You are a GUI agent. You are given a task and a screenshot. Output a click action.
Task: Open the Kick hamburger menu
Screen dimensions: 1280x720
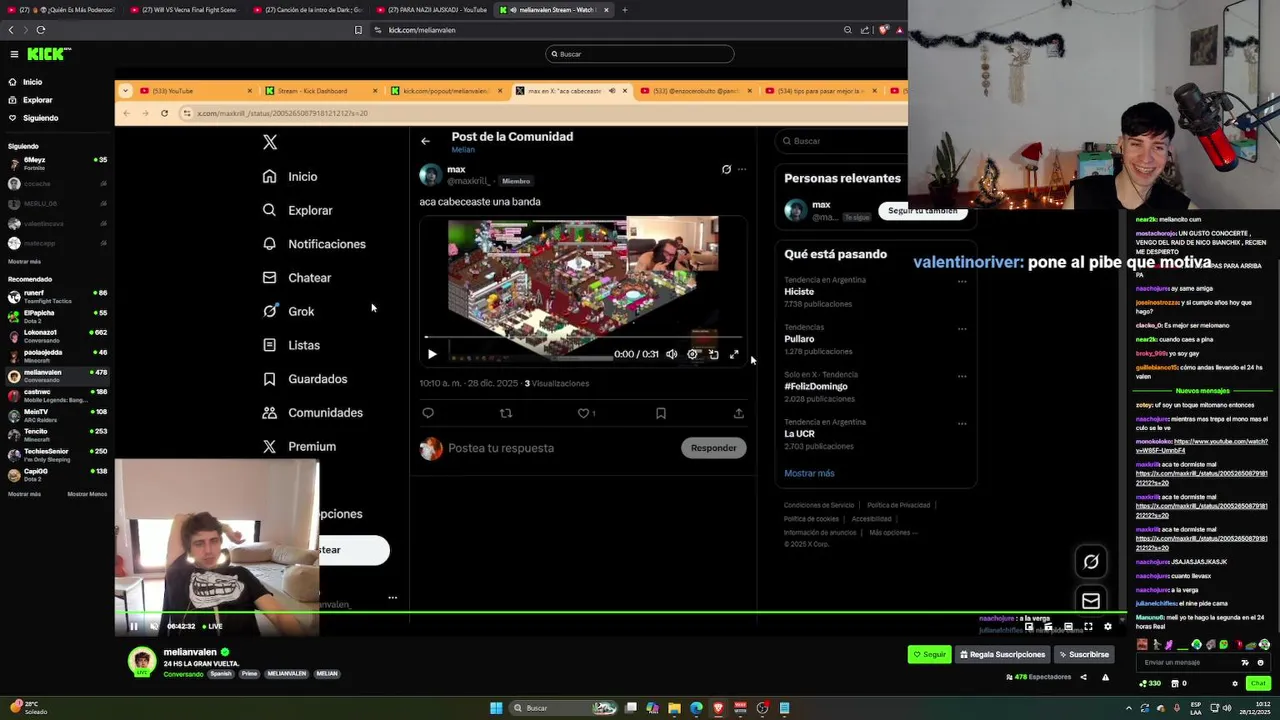pos(14,54)
